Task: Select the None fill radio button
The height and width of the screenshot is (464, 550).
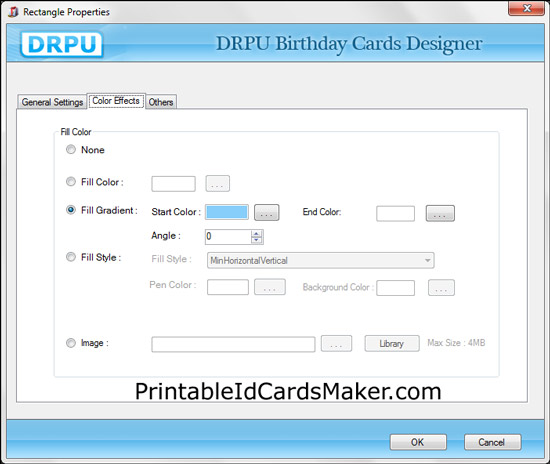Action: click(71, 150)
